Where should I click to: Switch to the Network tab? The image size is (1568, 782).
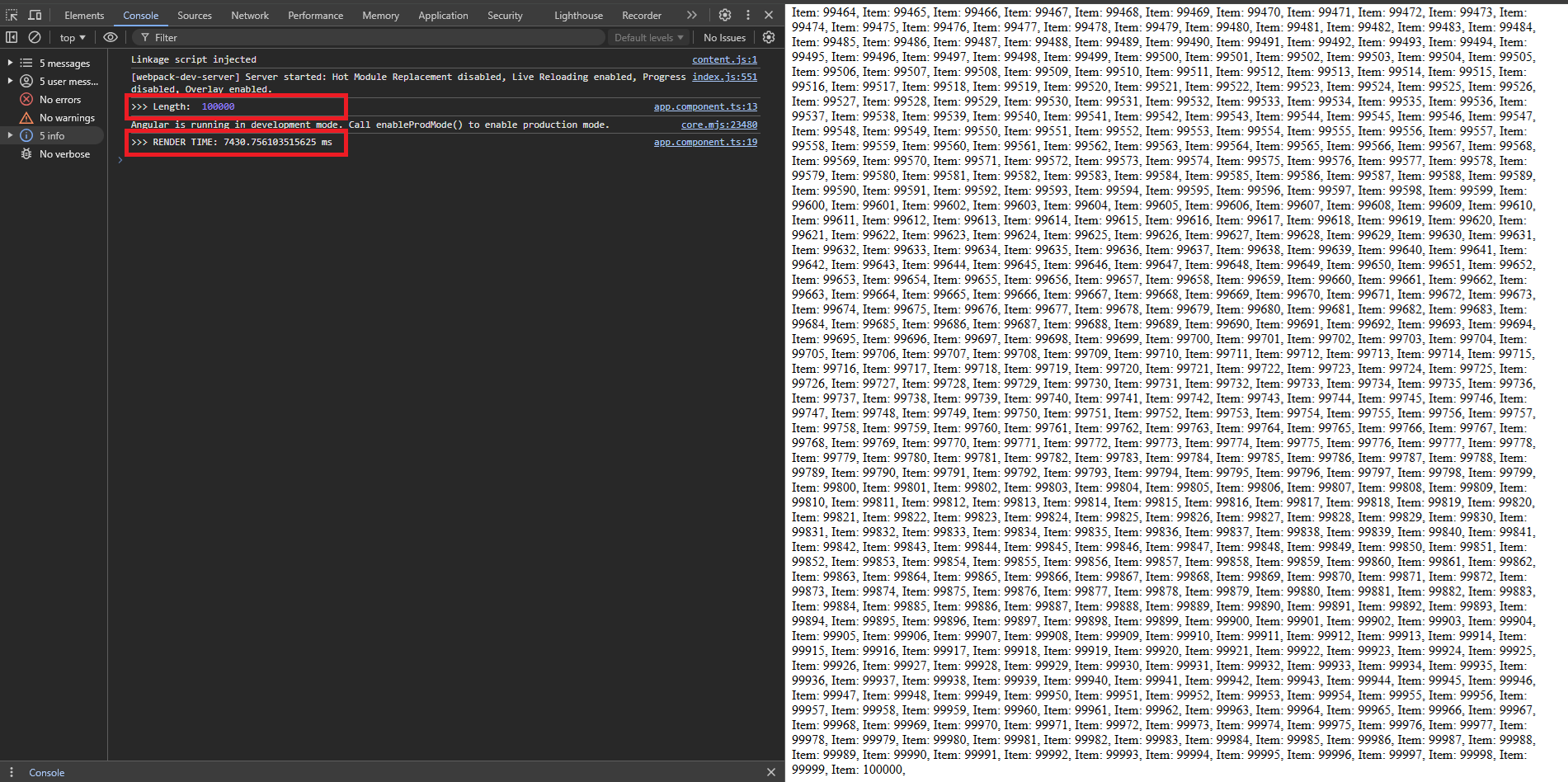250,16
